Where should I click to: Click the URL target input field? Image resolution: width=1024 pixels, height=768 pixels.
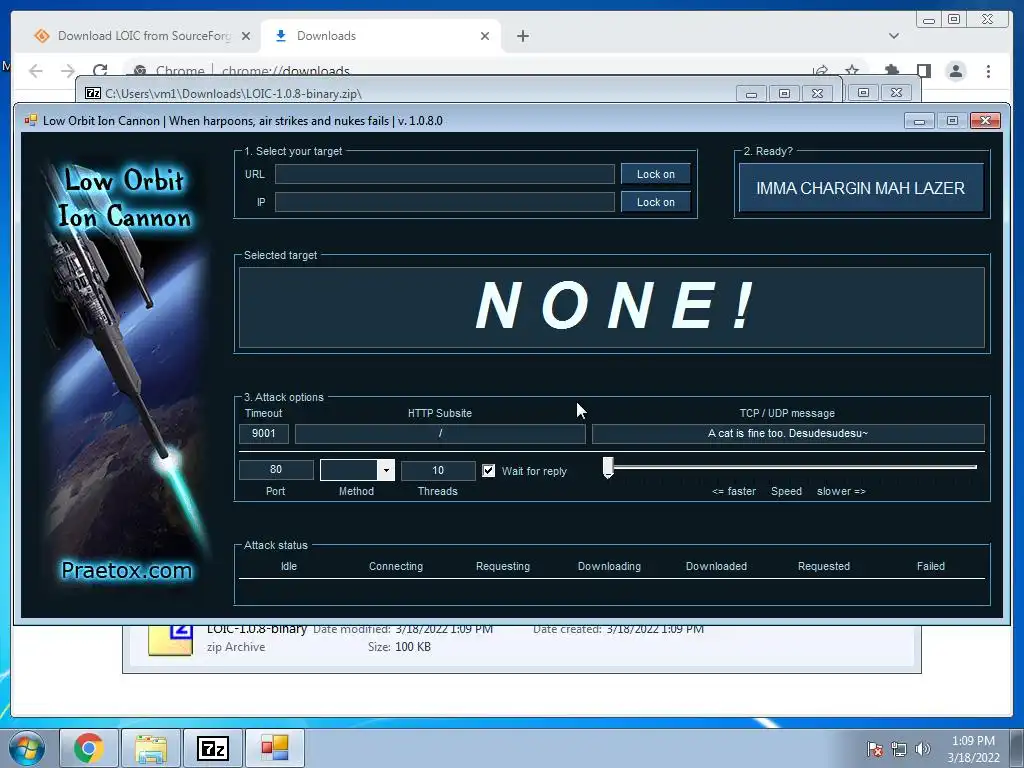(444, 174)
